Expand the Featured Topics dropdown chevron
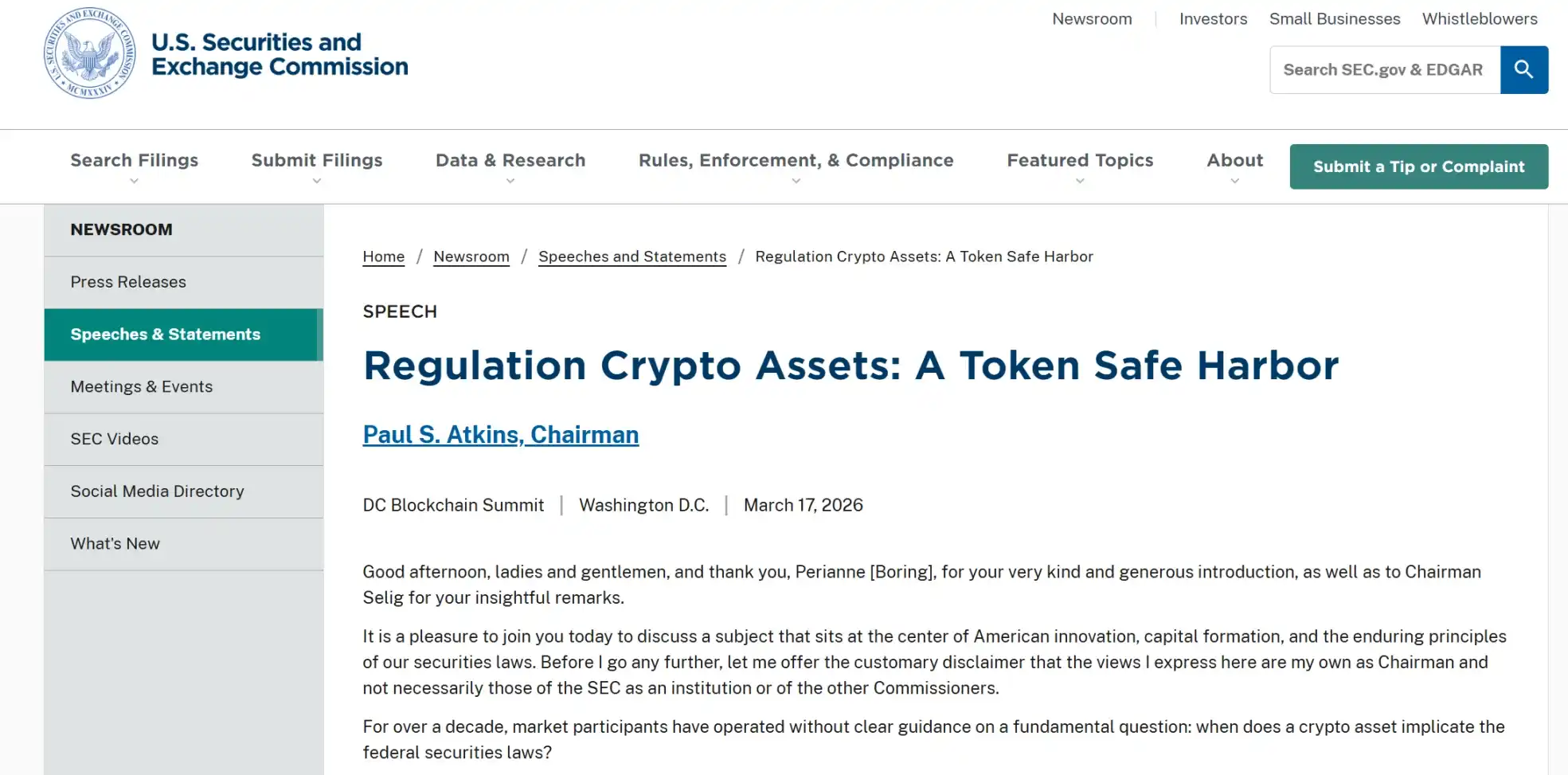 coord(1079,181)
